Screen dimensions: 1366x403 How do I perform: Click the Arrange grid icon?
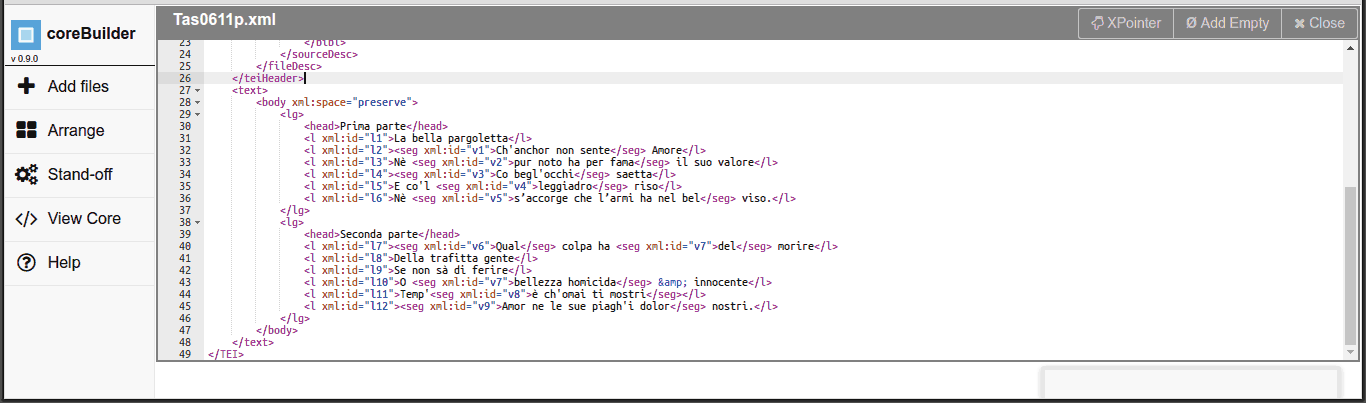pos(27,130)
